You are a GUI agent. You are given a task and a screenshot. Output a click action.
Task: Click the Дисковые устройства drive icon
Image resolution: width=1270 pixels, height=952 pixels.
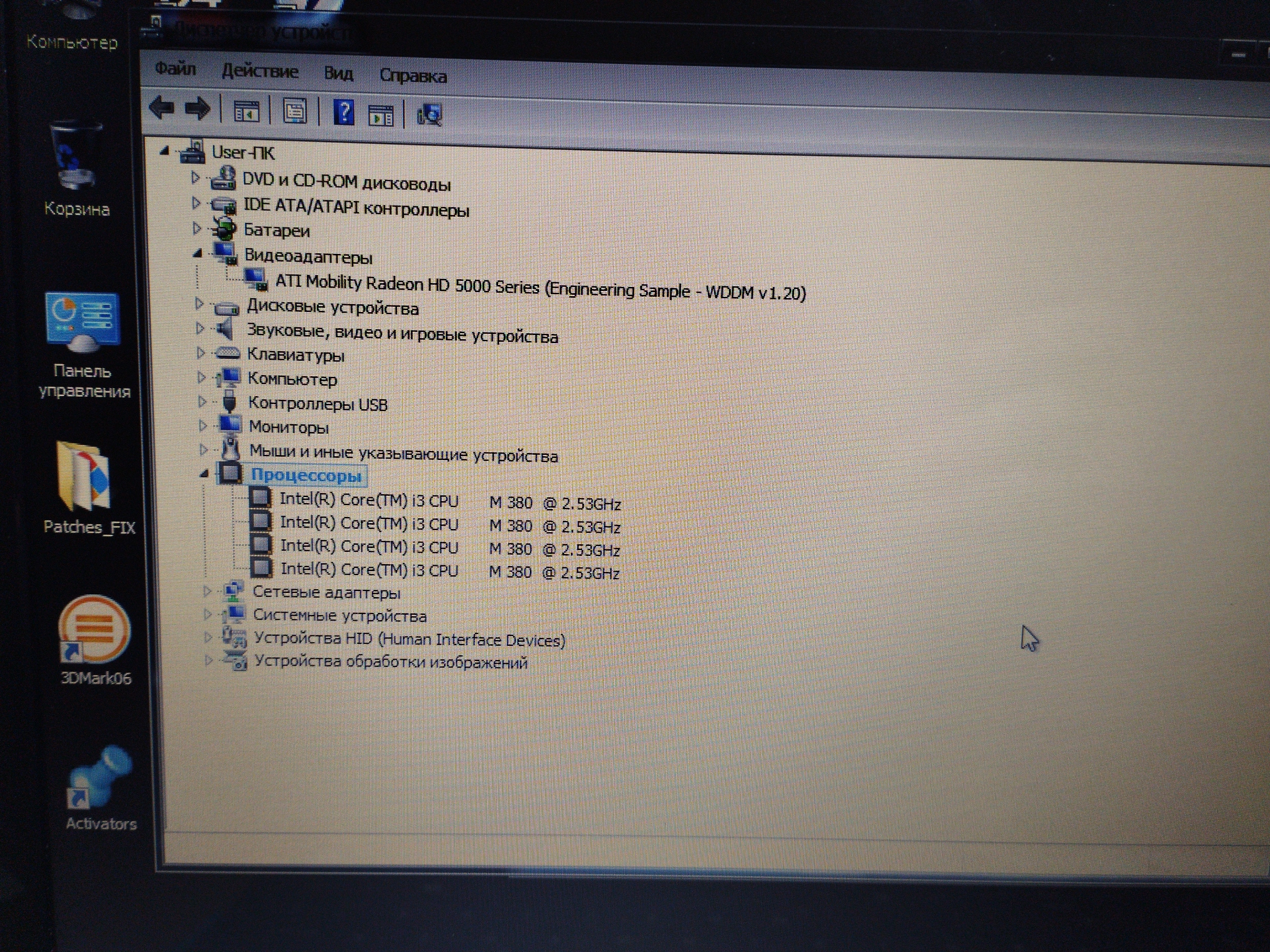pyautogui.click(x=227, y=307)
